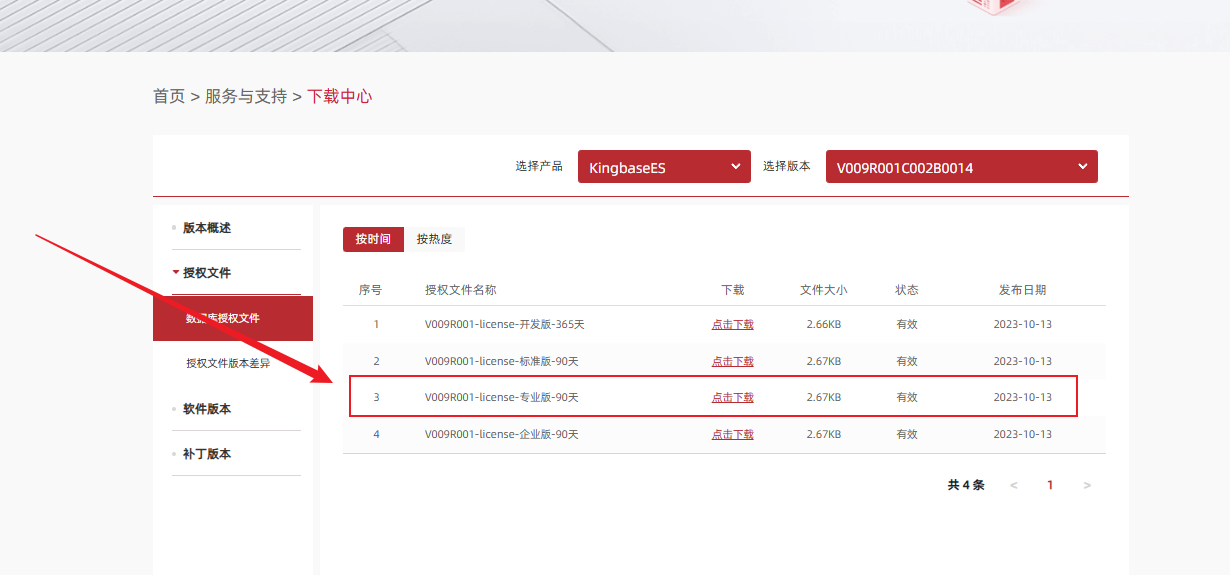This screenshot has height=575, width=1230.
Task: Click V009R001-license-企业版-90天 file name
Action: [x=502, y=434]
